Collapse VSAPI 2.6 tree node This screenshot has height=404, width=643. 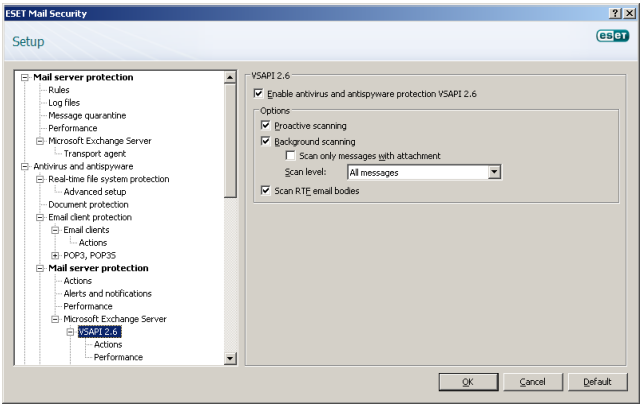70,332
